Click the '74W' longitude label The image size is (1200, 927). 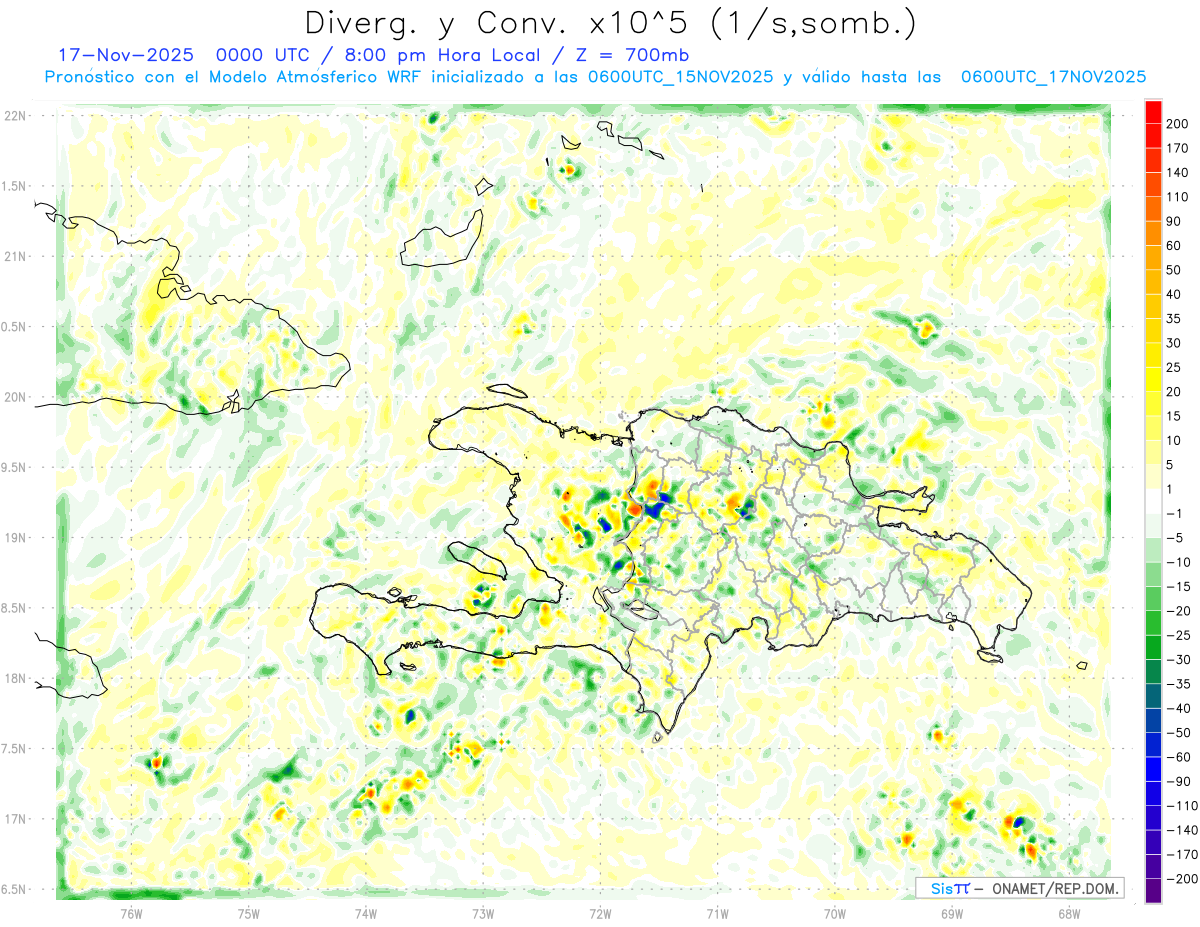tap(366, 913)
